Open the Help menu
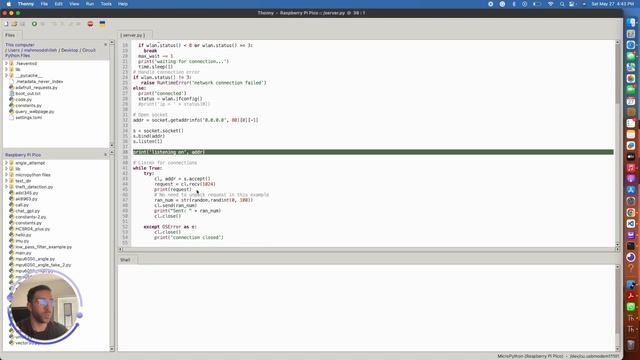This screenshot has height=360, width=640. (x=123, y=4)
